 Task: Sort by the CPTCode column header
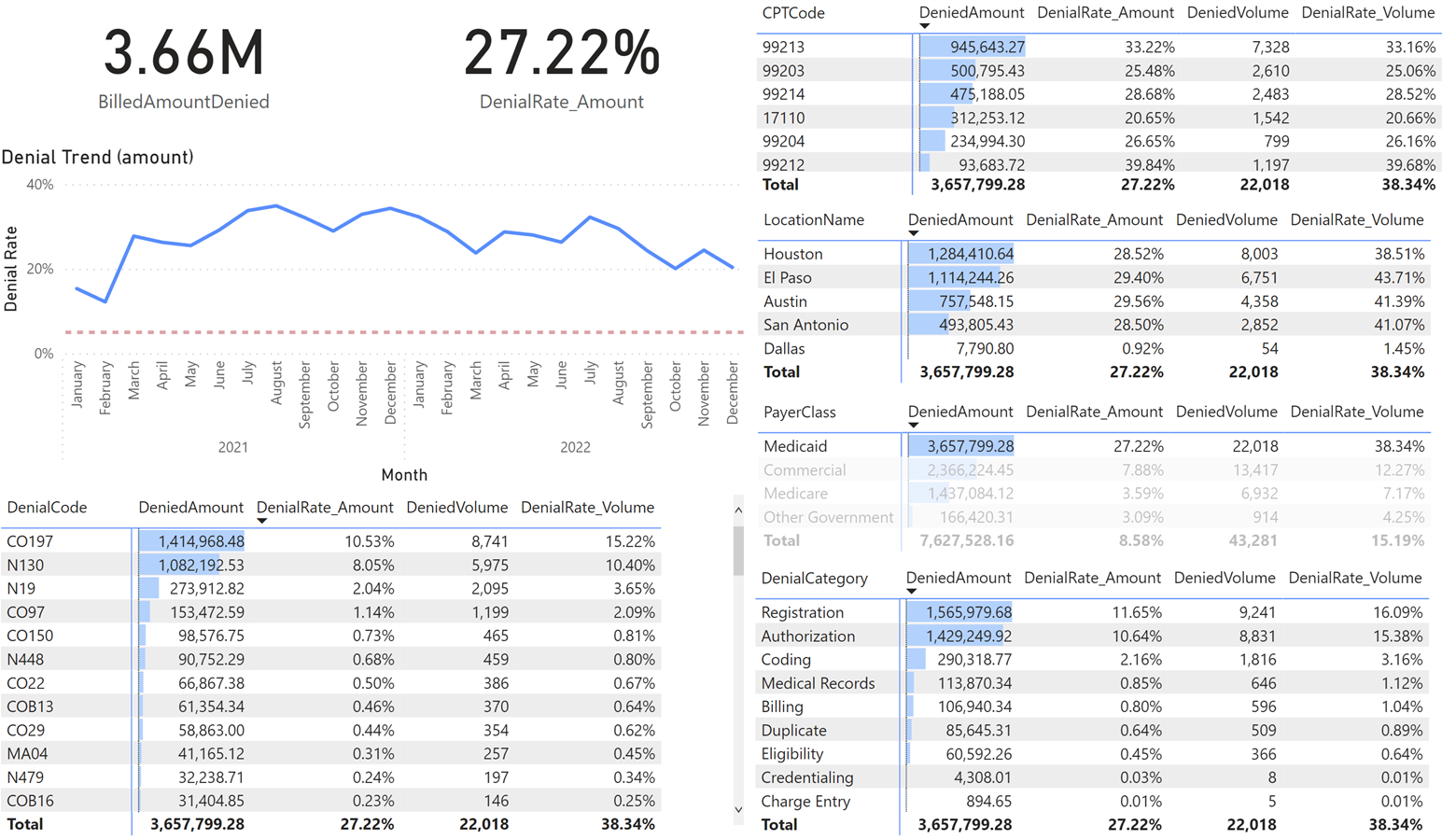click(x=793, y=13)
